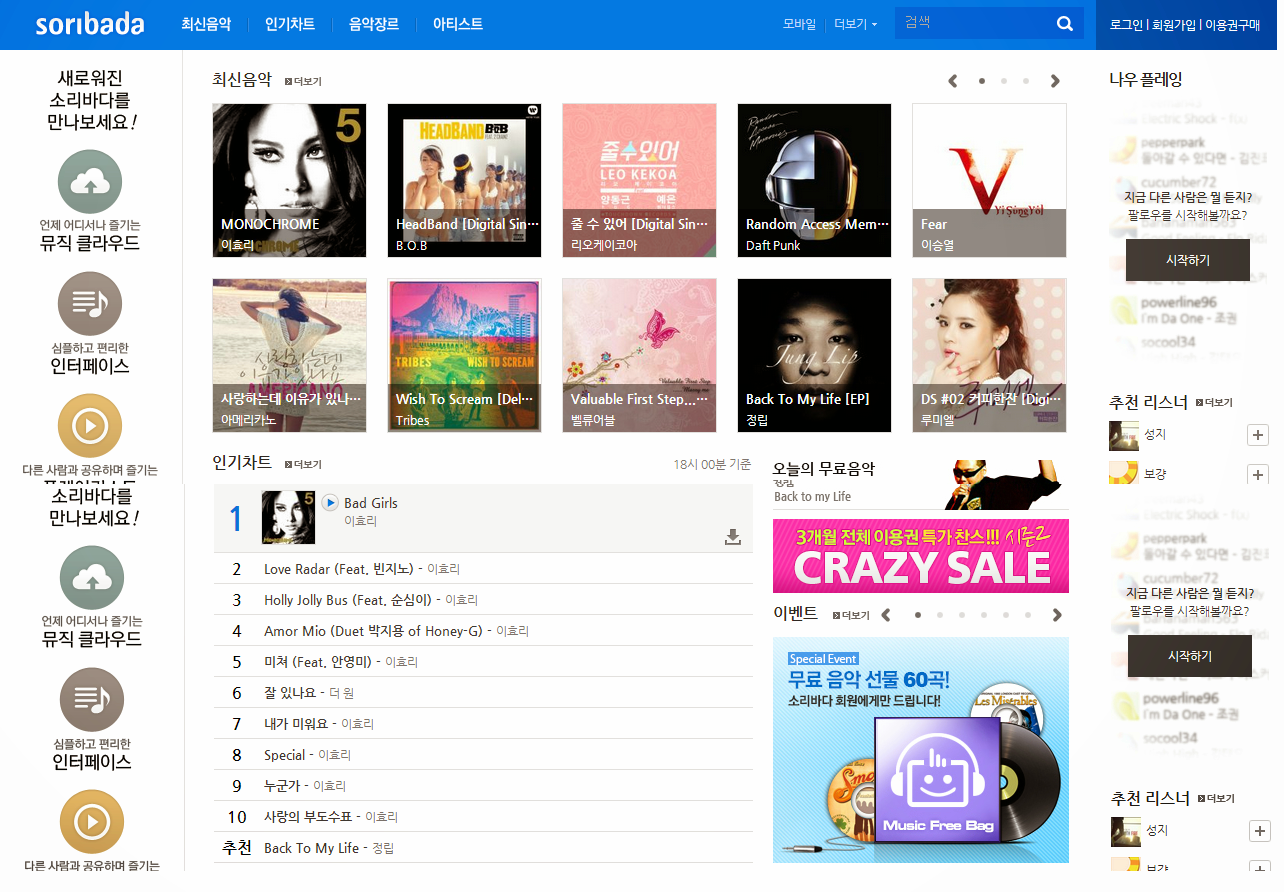Viewport: 1284px width, 892px height.
Task: Select the last 이벤트 carousel dot
Action: [1028, 615]
